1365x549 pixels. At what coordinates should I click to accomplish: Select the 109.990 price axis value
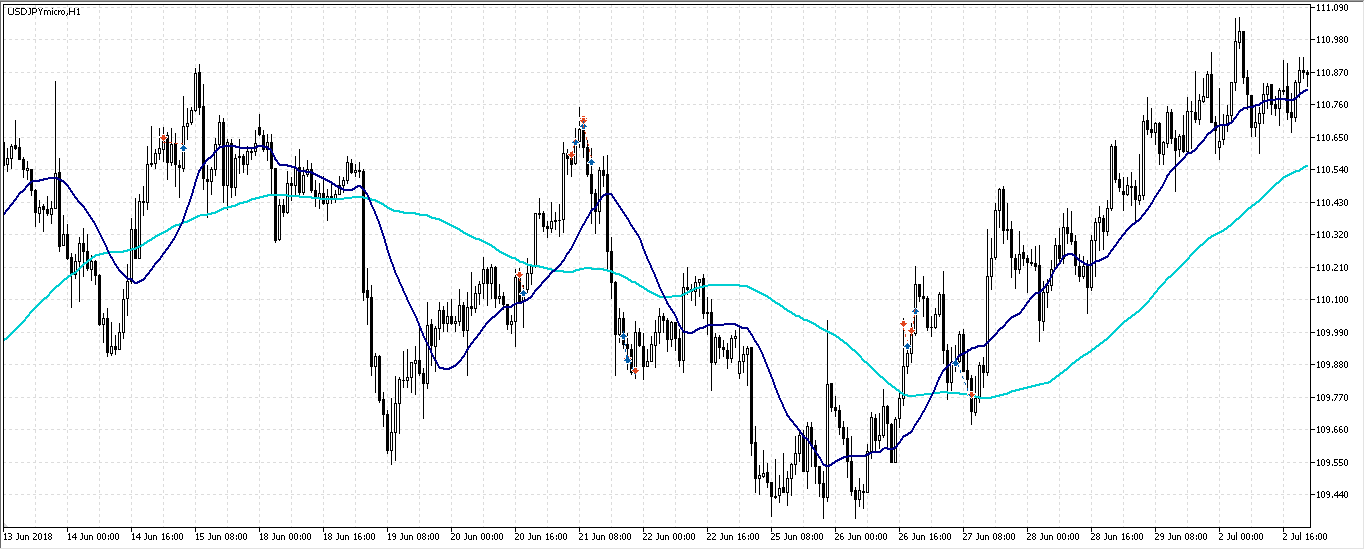tap(1333, 332)
